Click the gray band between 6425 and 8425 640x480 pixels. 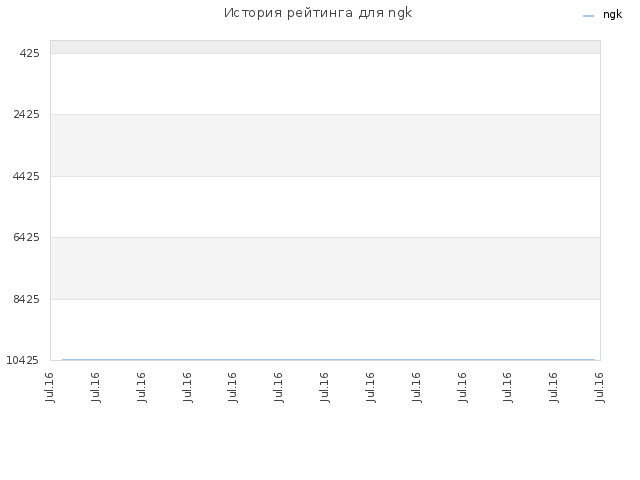point(325,268)
